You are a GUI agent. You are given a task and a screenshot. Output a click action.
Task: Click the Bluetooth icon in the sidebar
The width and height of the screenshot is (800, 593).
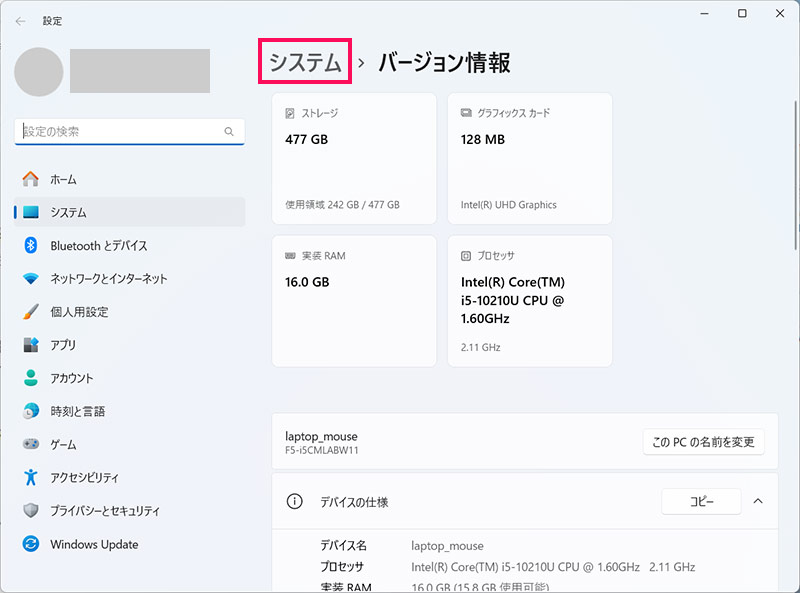(31, 245)
